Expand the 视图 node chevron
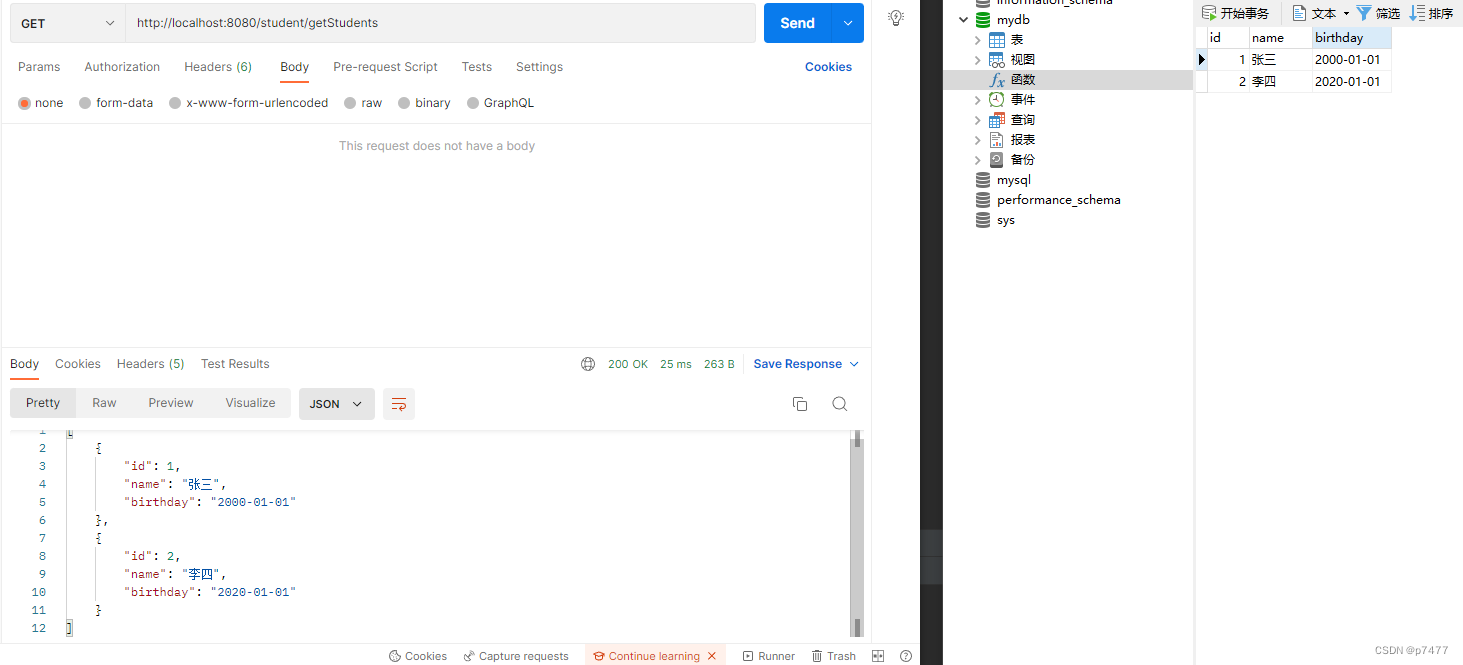The image size is (1463, 665). pyautogui.click(x=977, y=60)
